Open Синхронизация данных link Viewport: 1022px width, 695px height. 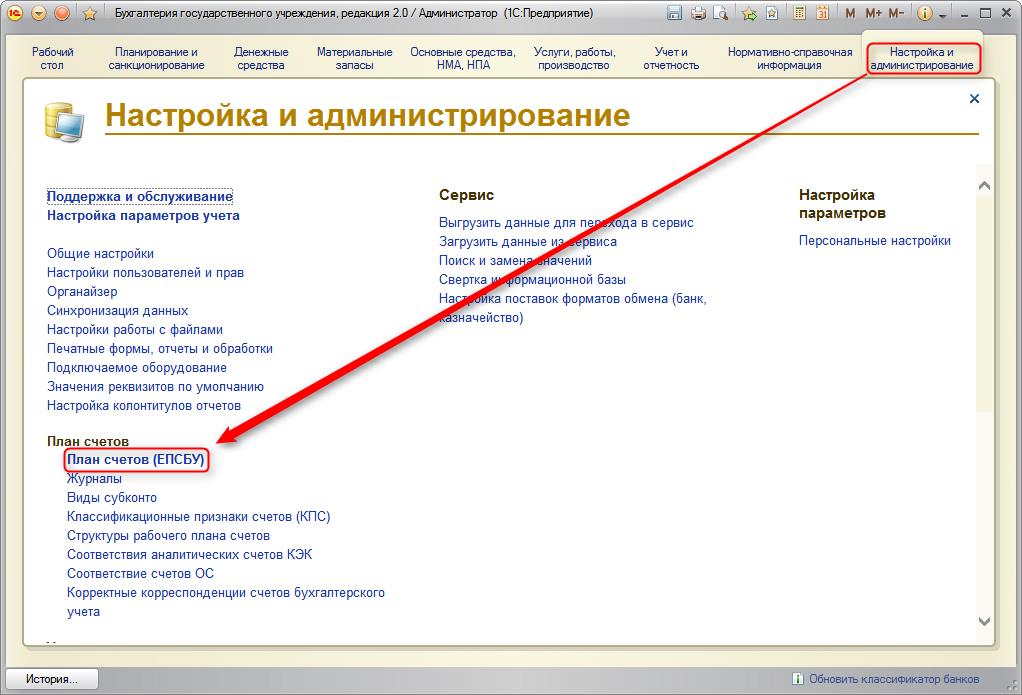117,311
